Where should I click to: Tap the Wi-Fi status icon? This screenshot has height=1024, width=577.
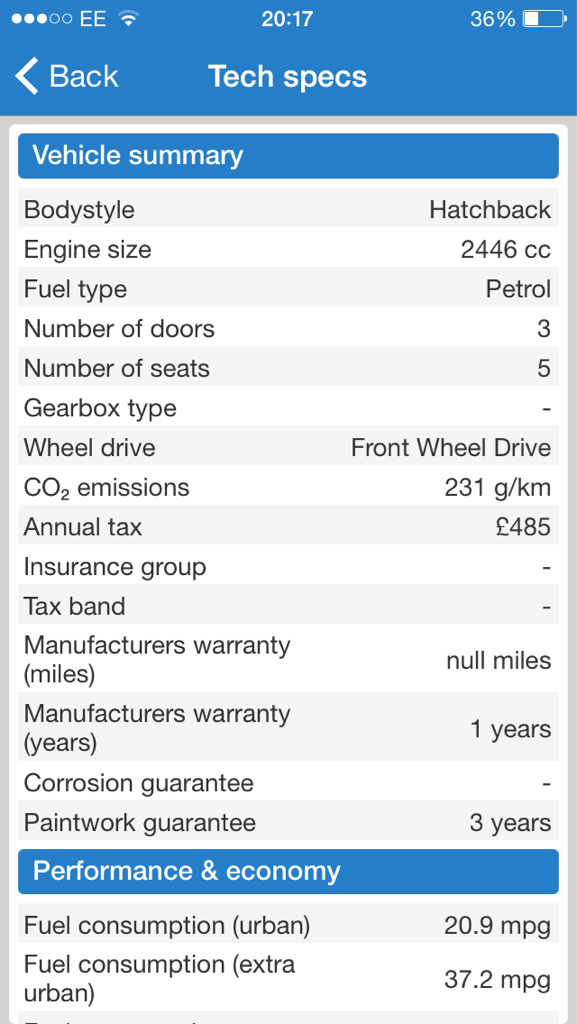point(129,19)
